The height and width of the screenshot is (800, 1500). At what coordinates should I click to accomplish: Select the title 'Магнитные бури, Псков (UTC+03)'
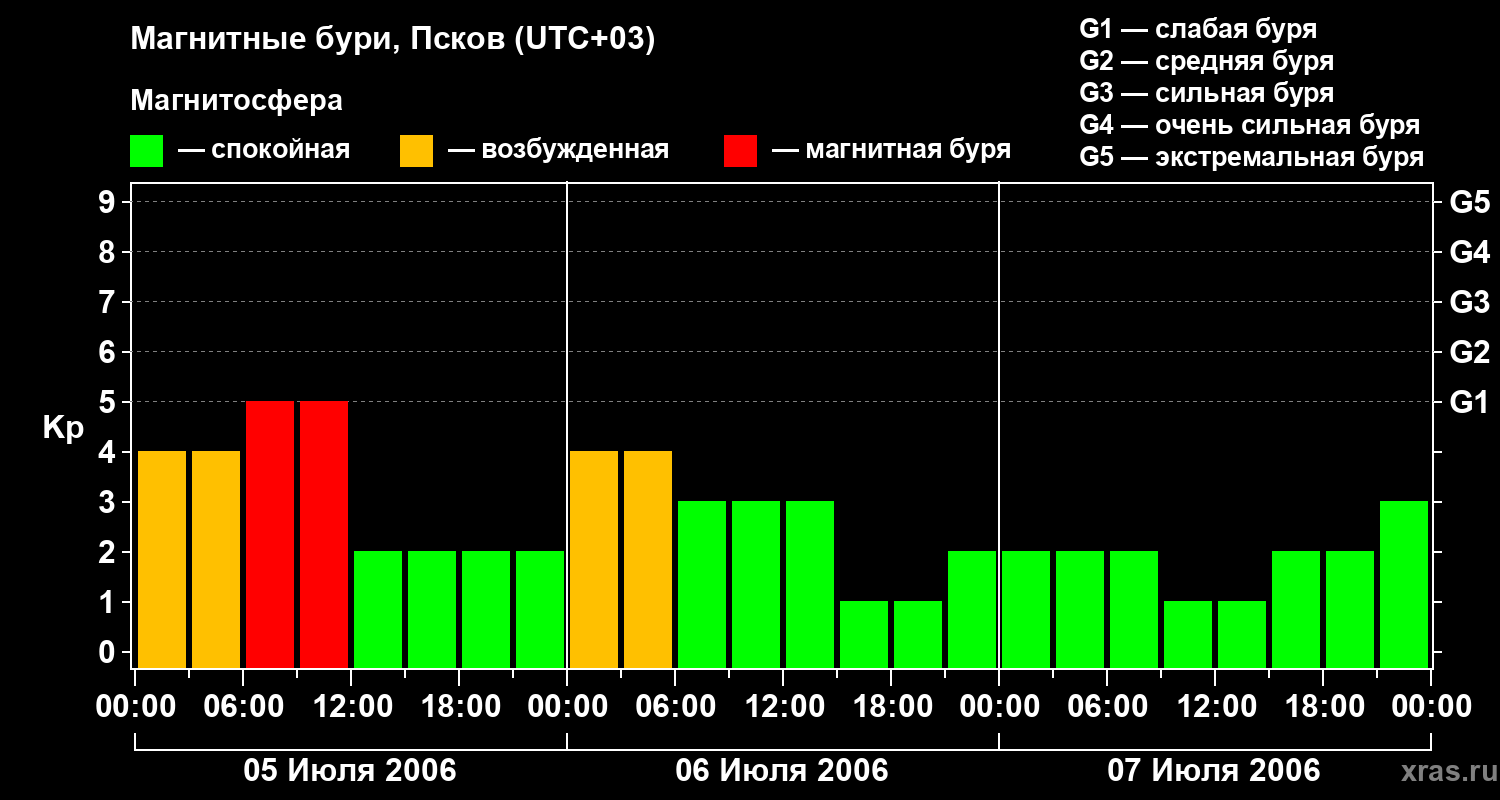coord(393,40)
